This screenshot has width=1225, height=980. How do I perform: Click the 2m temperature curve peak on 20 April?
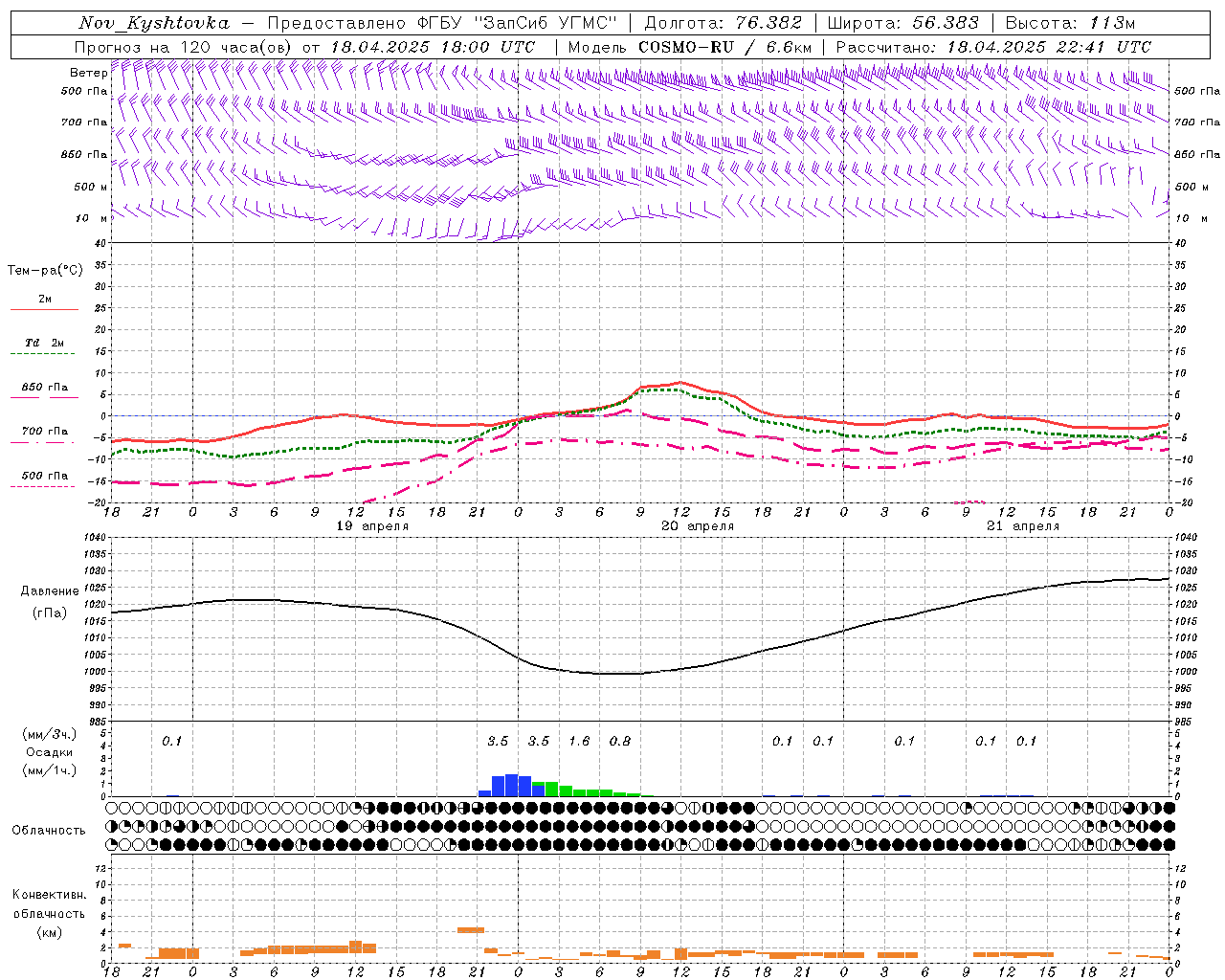click(680, 383)
